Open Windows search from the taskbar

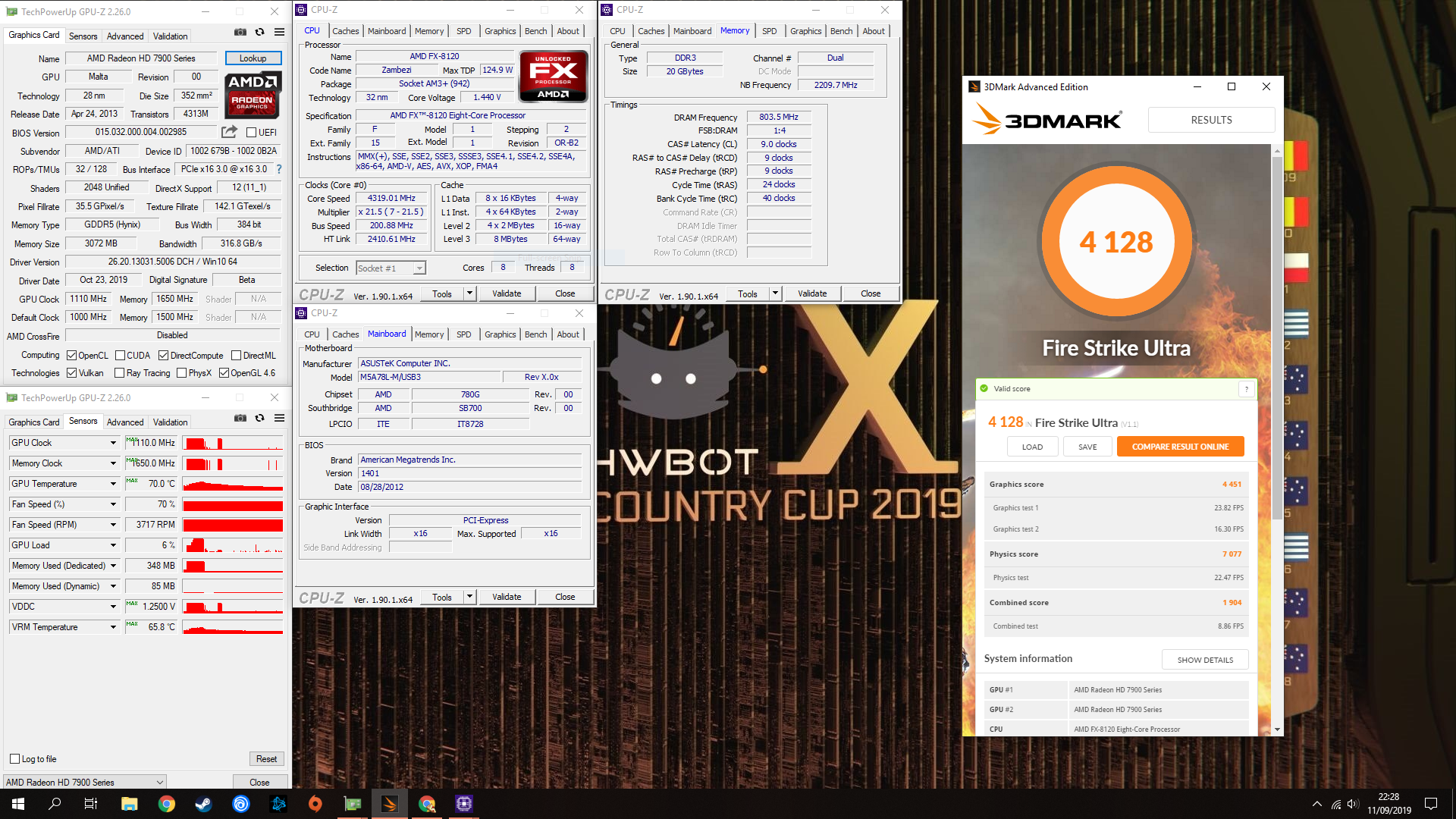pyautogui.click(x=55, y=804)
